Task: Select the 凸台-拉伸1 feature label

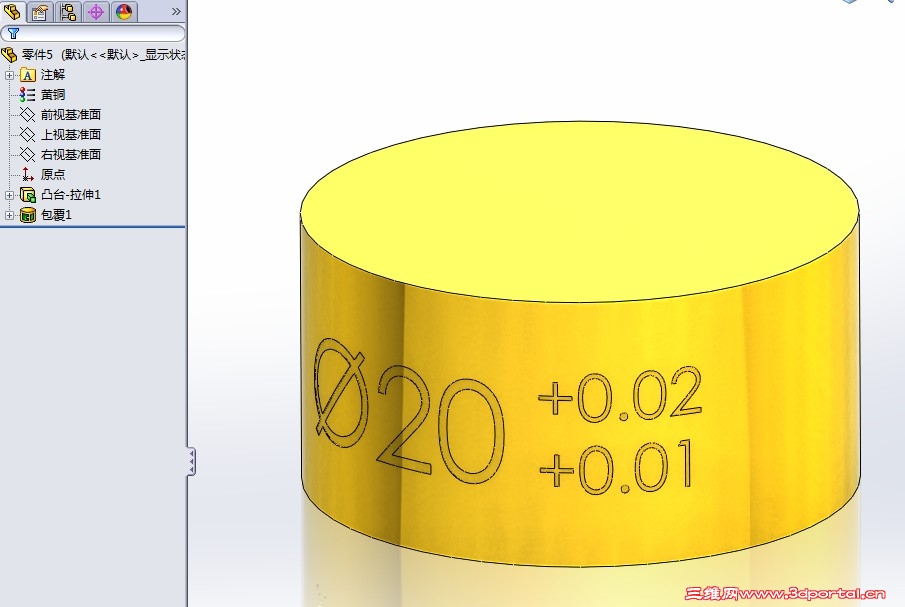Action: tap(70, 195)
